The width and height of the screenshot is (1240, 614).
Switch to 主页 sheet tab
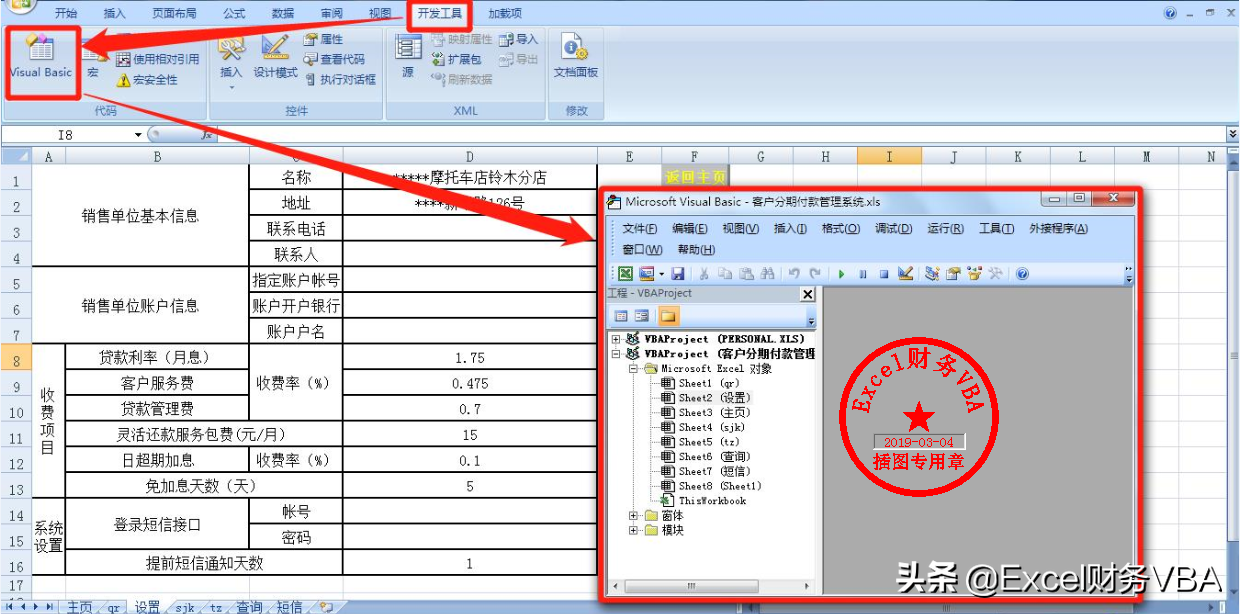point(79,607)
